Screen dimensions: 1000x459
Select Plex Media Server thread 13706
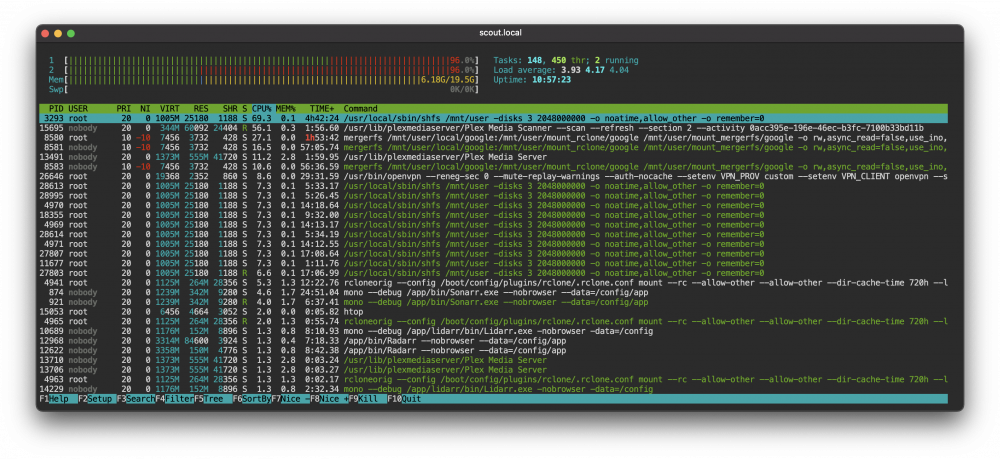click(x=493, y=369)
